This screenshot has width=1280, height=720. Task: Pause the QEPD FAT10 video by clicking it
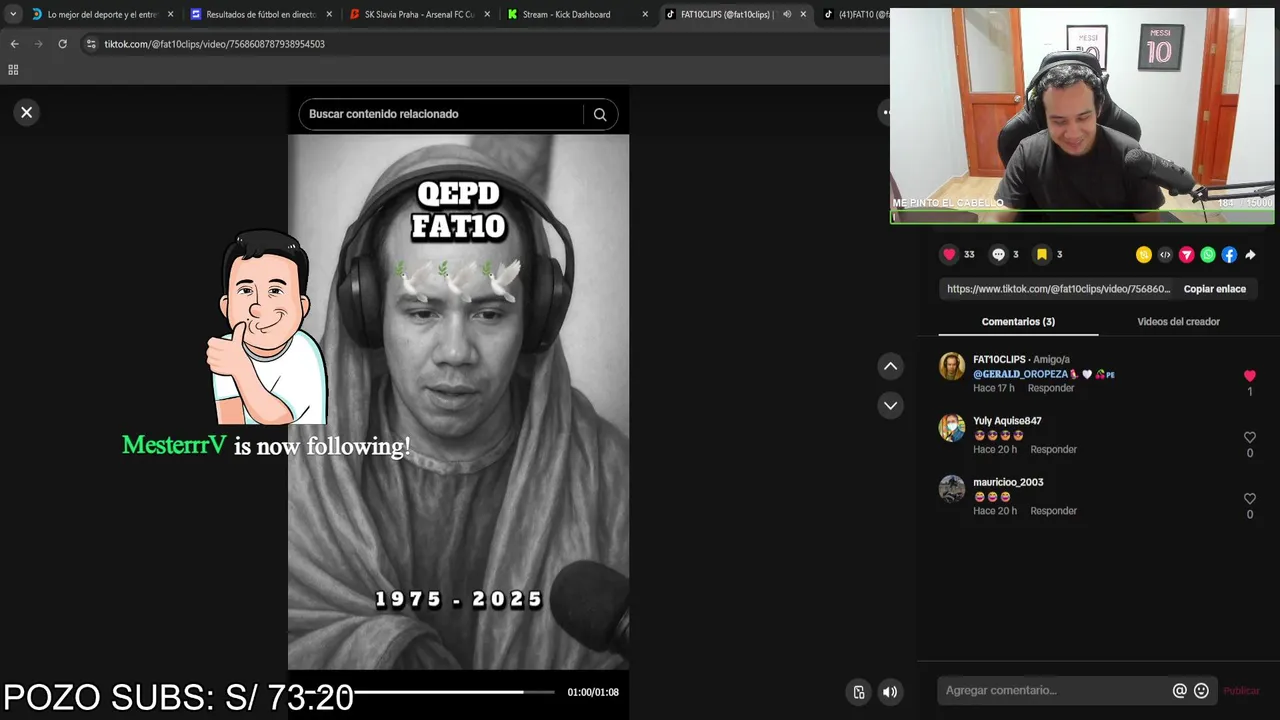coord(458,400)
